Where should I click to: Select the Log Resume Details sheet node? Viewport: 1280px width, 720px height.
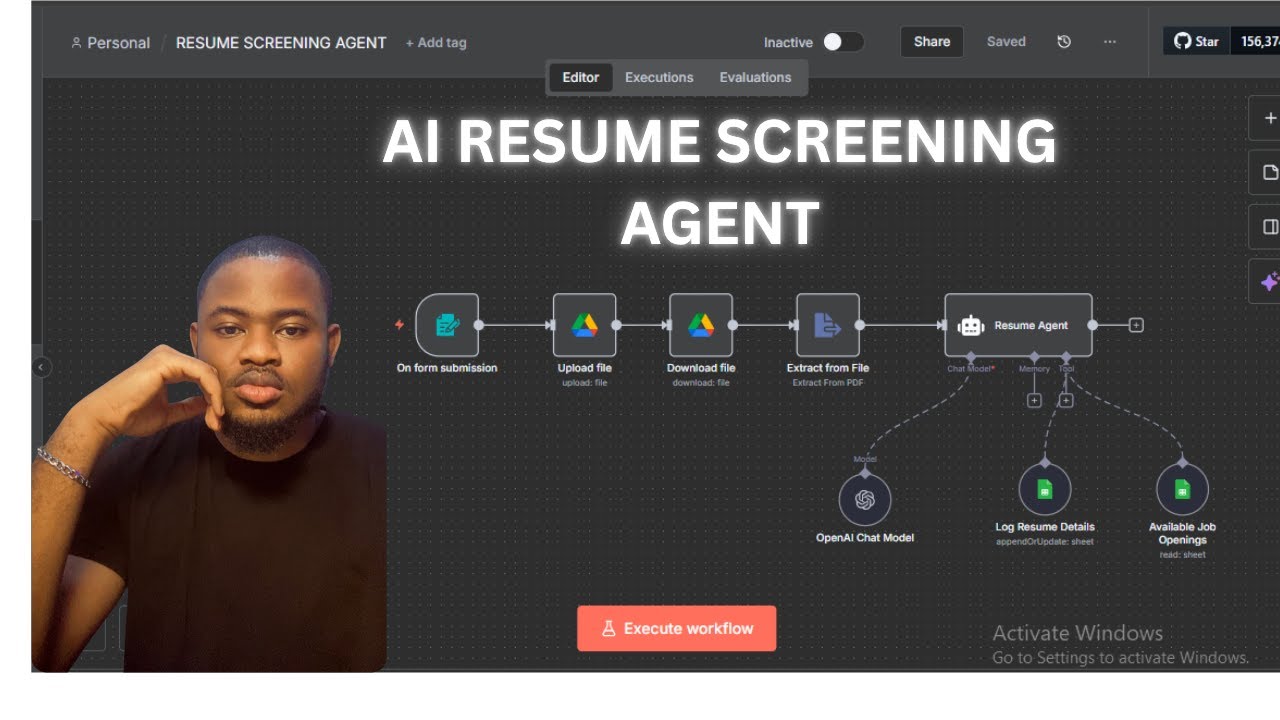1045,490
